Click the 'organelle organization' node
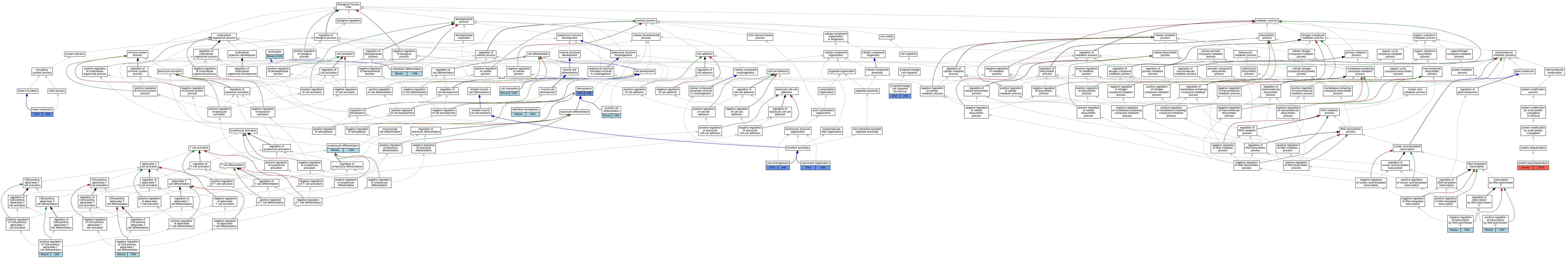The width and height of the screenshot is (1568, 259). pos(842,71)
